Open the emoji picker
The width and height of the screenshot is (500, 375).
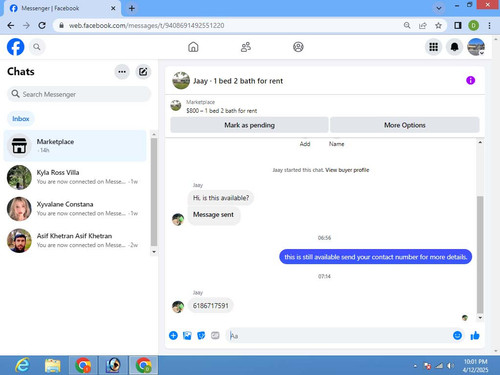[x=457, y=335]
